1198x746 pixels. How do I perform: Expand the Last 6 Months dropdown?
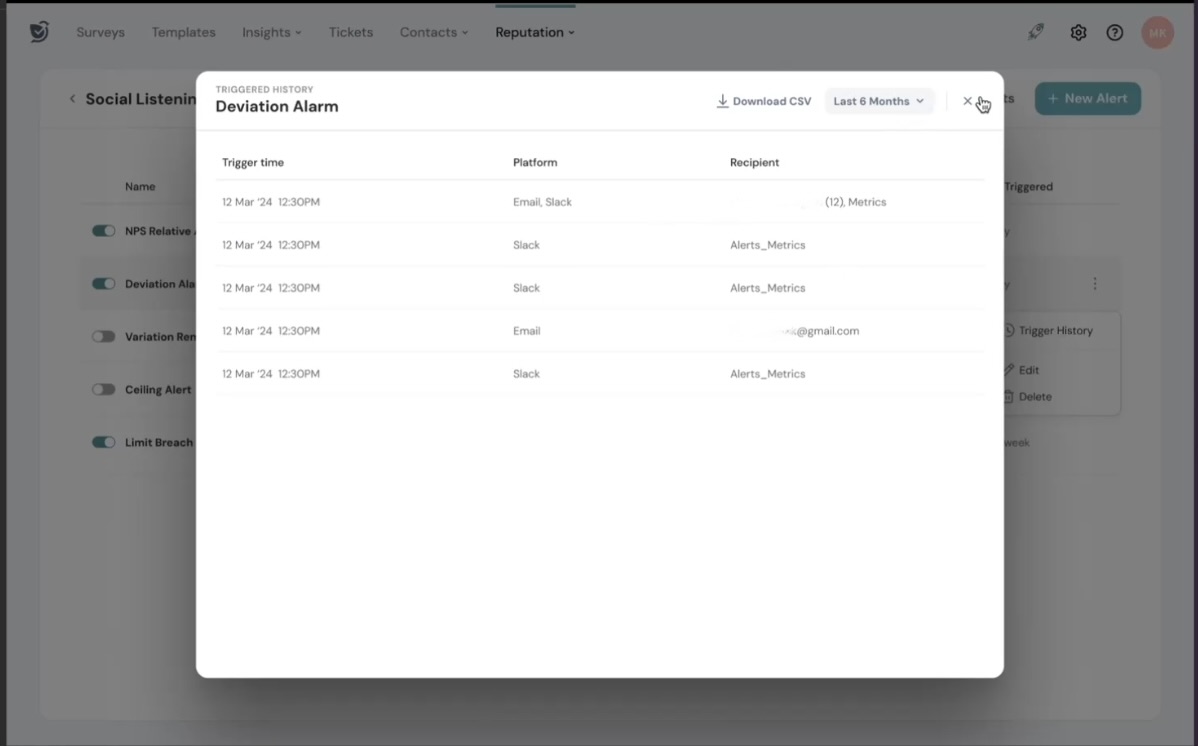(x=878, y=101)
